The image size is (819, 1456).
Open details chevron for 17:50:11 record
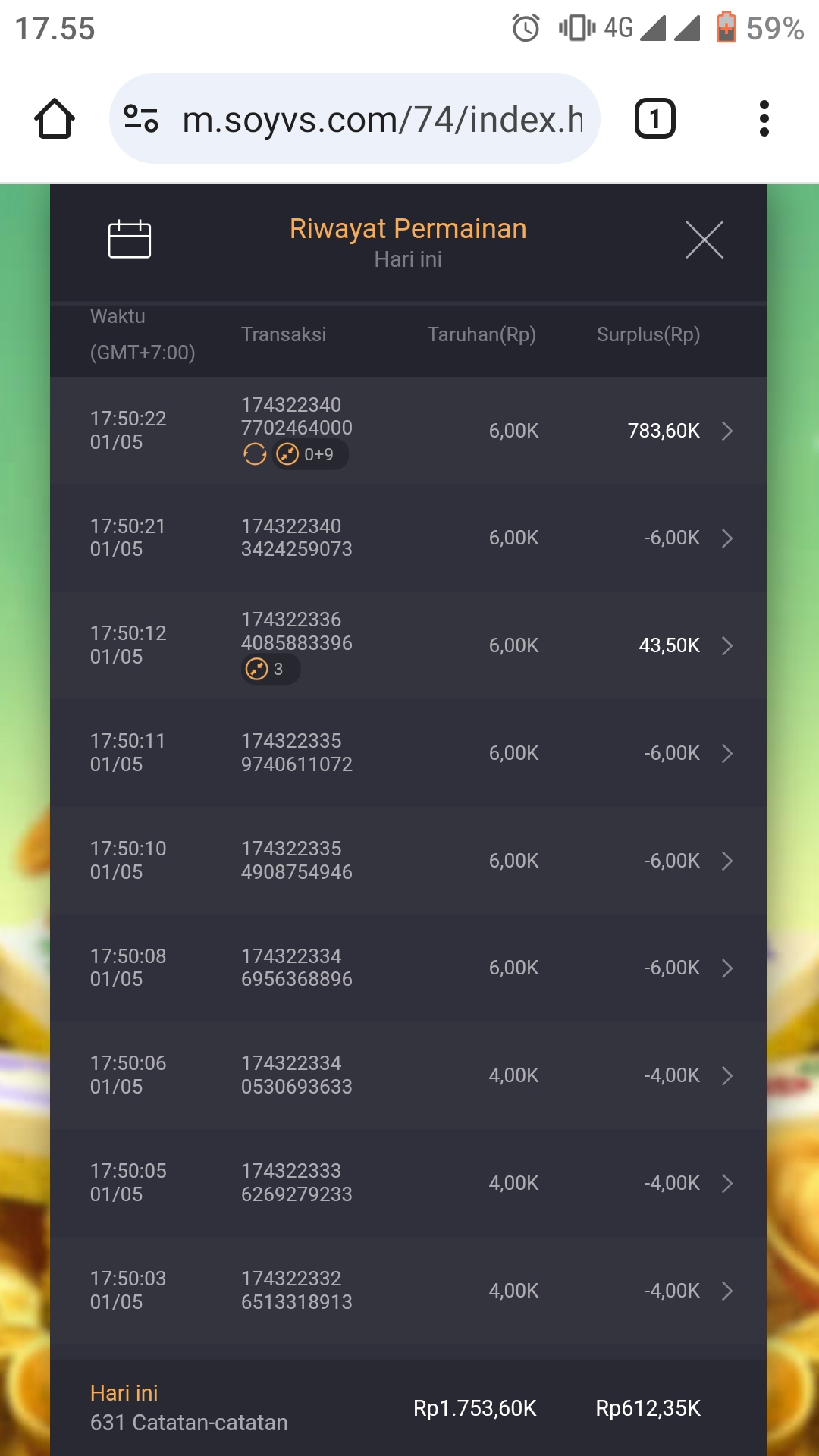click(x=727, y=753)
